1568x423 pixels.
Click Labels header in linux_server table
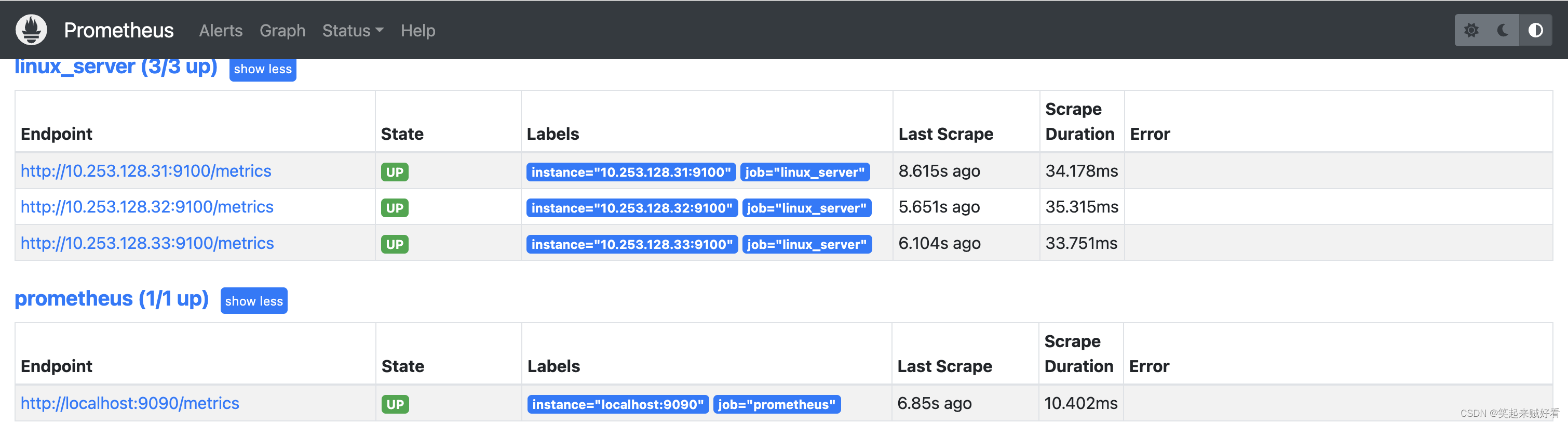[x=553, y=134]
